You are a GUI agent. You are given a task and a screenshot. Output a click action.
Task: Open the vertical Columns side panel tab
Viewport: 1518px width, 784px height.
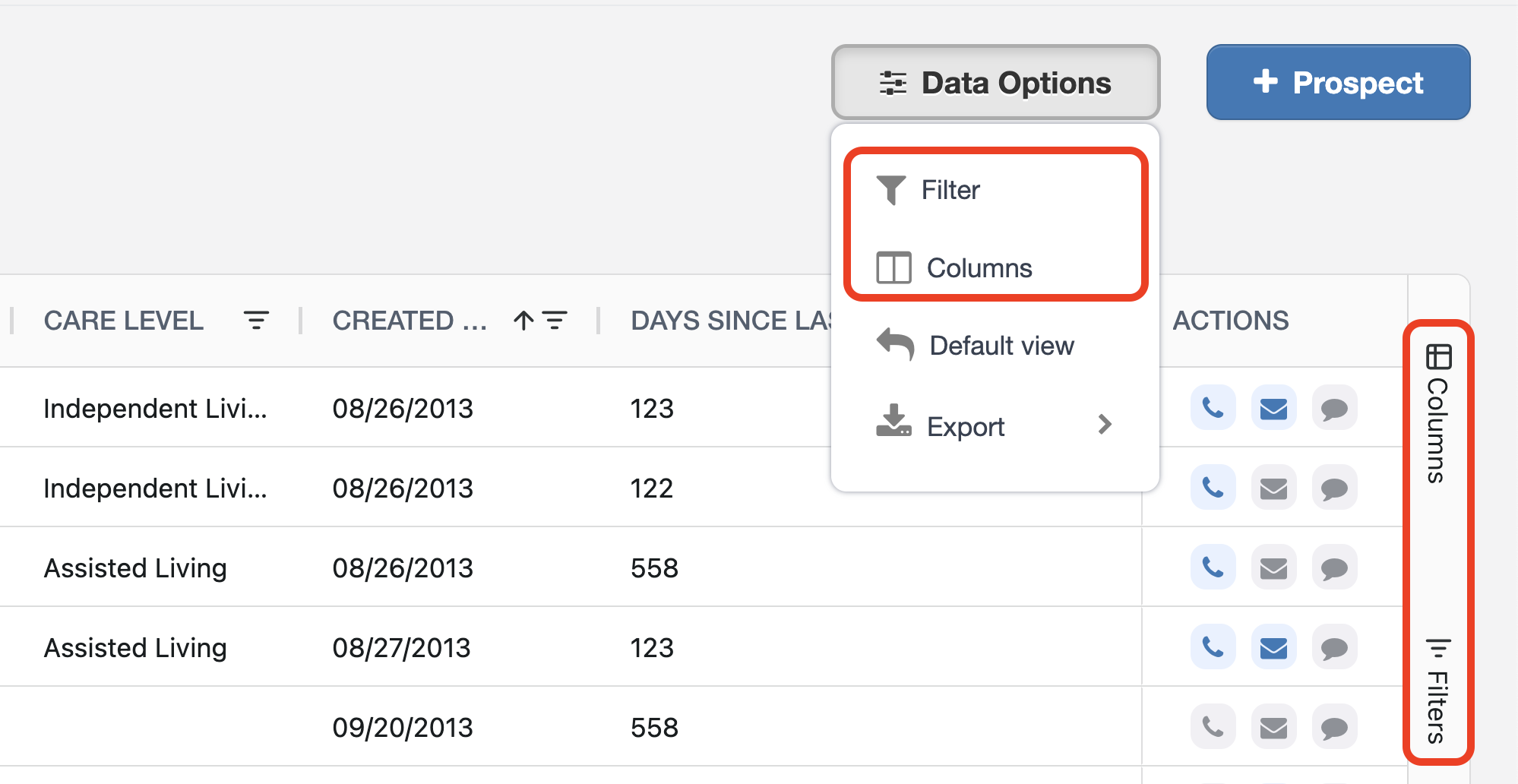point(1437,414)
